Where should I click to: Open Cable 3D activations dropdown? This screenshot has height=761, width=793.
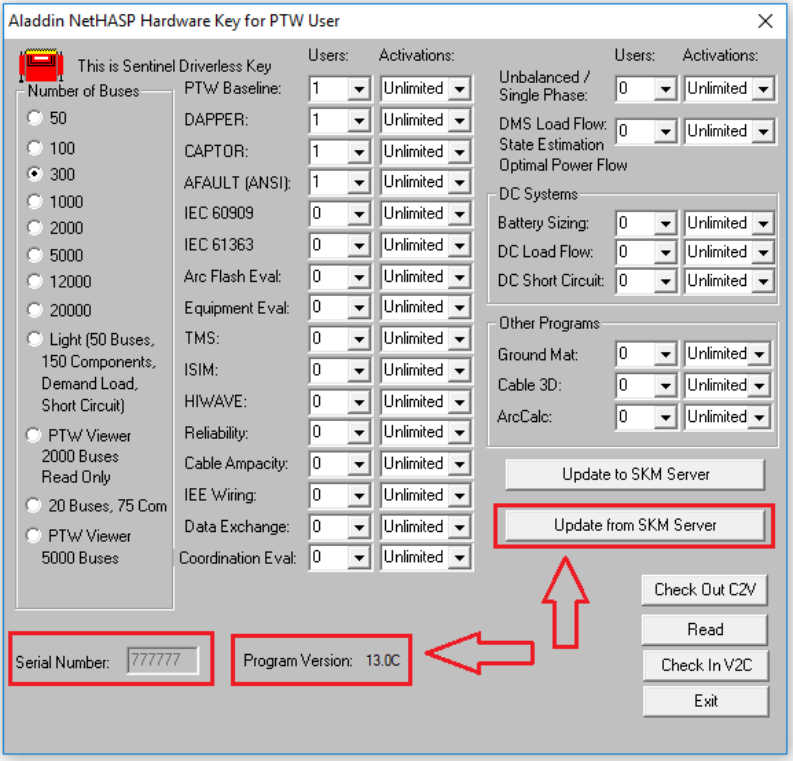[759, 386]
